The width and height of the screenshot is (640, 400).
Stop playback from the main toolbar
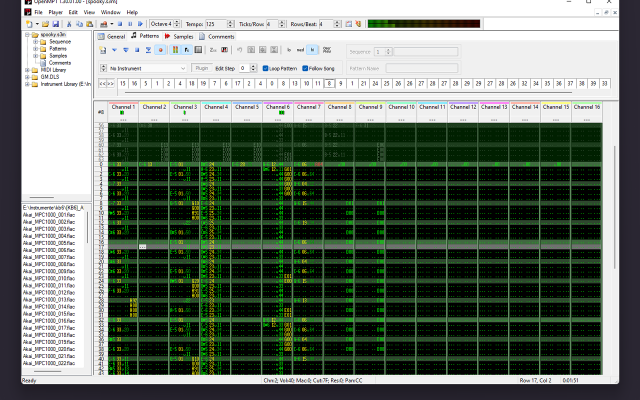120,24
